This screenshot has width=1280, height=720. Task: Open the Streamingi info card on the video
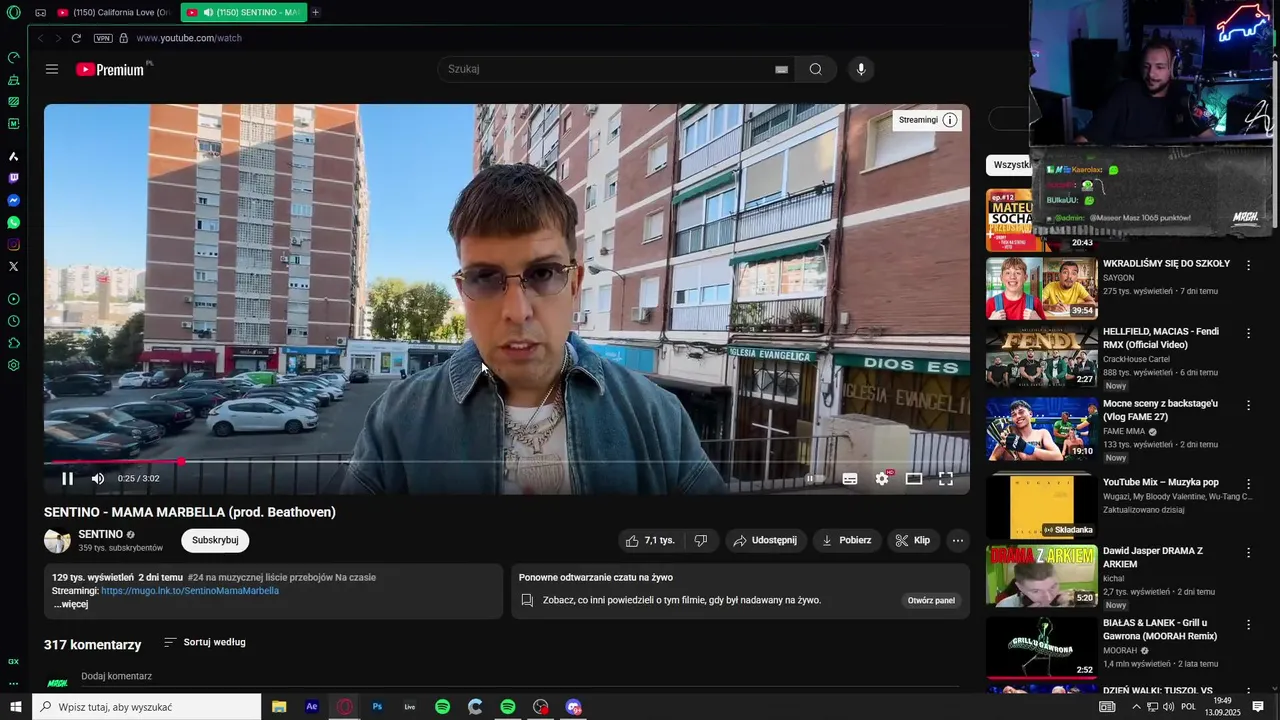928,120
